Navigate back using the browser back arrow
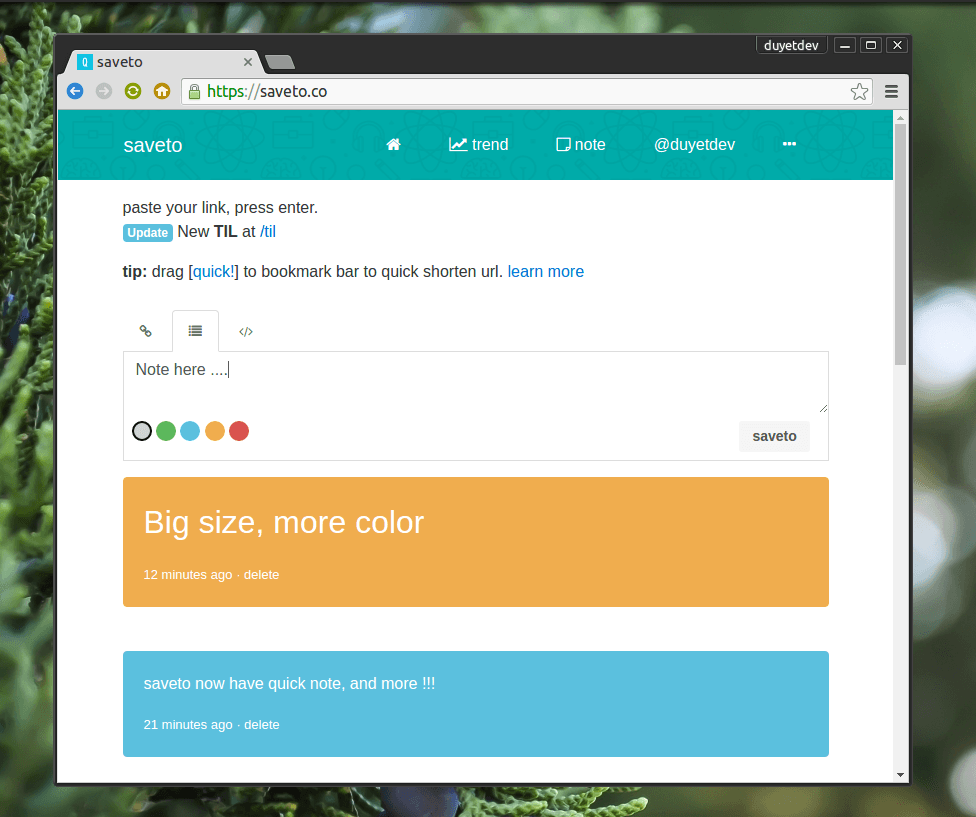 tap(75, 91)
